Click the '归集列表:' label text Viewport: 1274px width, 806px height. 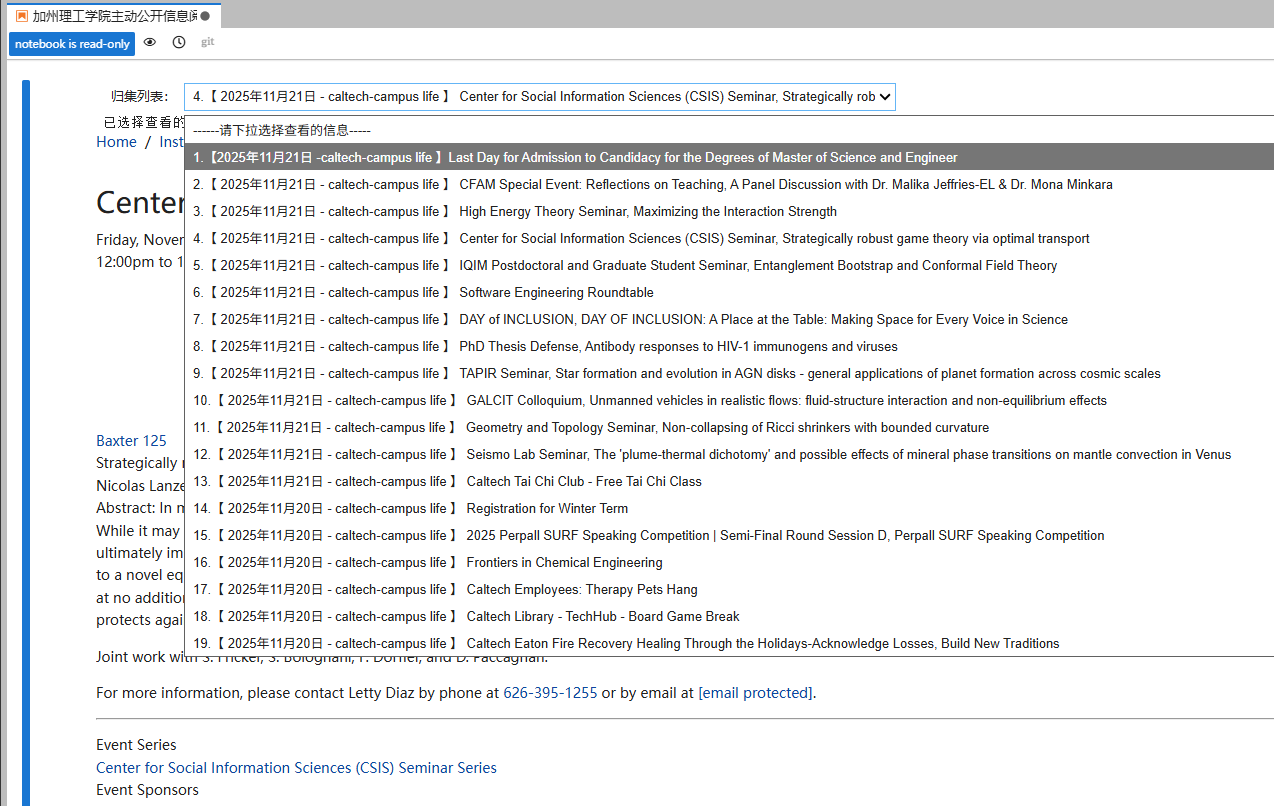click(140, 97)
